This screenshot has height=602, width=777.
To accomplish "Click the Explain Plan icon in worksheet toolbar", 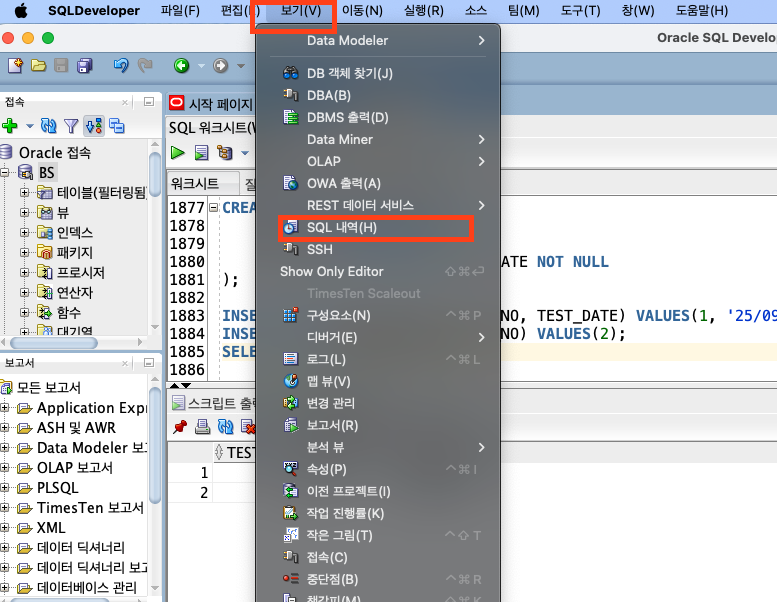I will 224,153.
